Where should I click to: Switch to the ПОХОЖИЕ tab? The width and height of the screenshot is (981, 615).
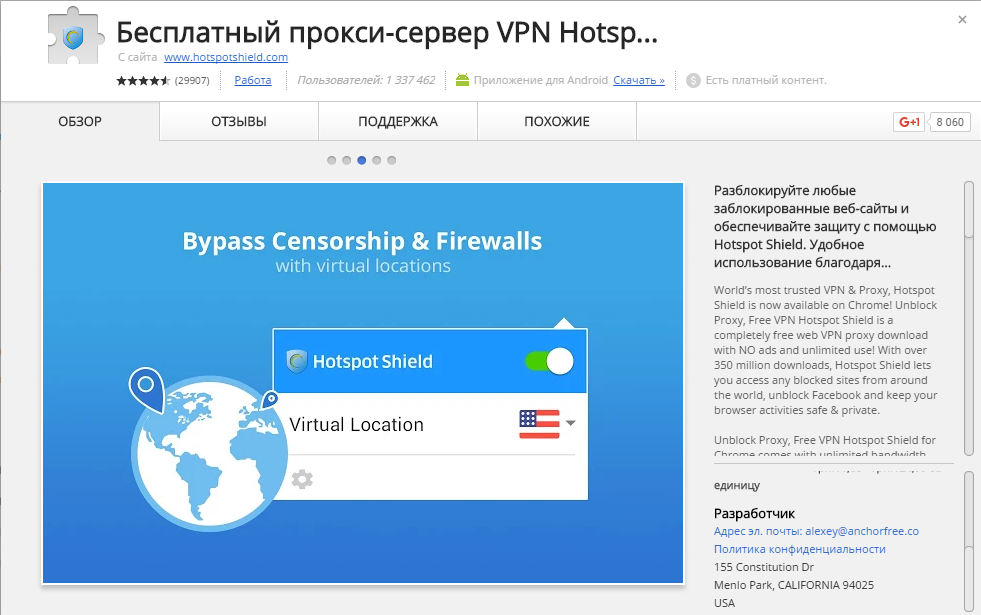557,121
